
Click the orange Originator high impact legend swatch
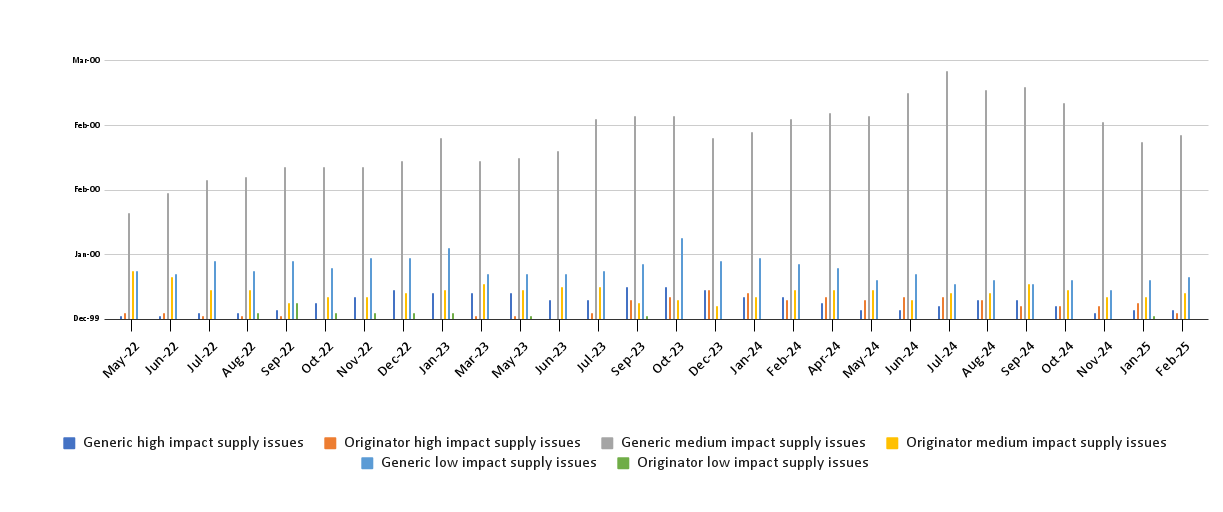tap(330, 443)
